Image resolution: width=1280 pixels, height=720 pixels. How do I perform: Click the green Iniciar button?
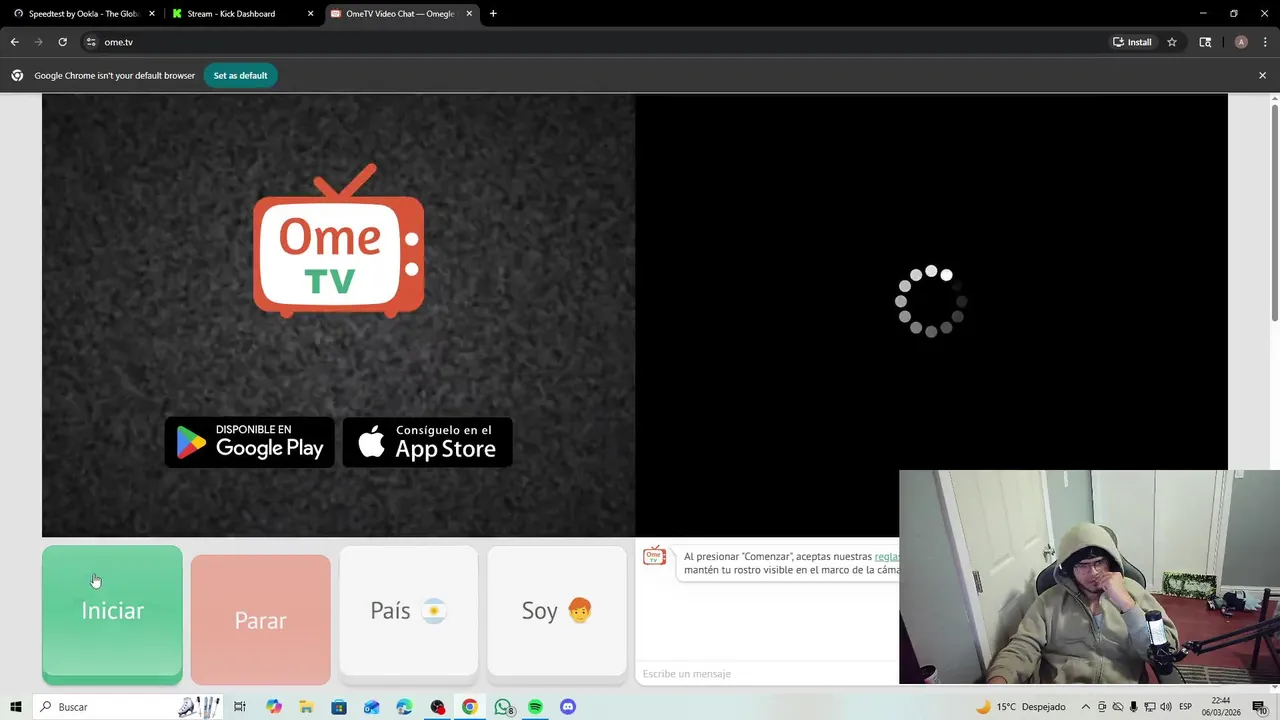click(112, 615)
